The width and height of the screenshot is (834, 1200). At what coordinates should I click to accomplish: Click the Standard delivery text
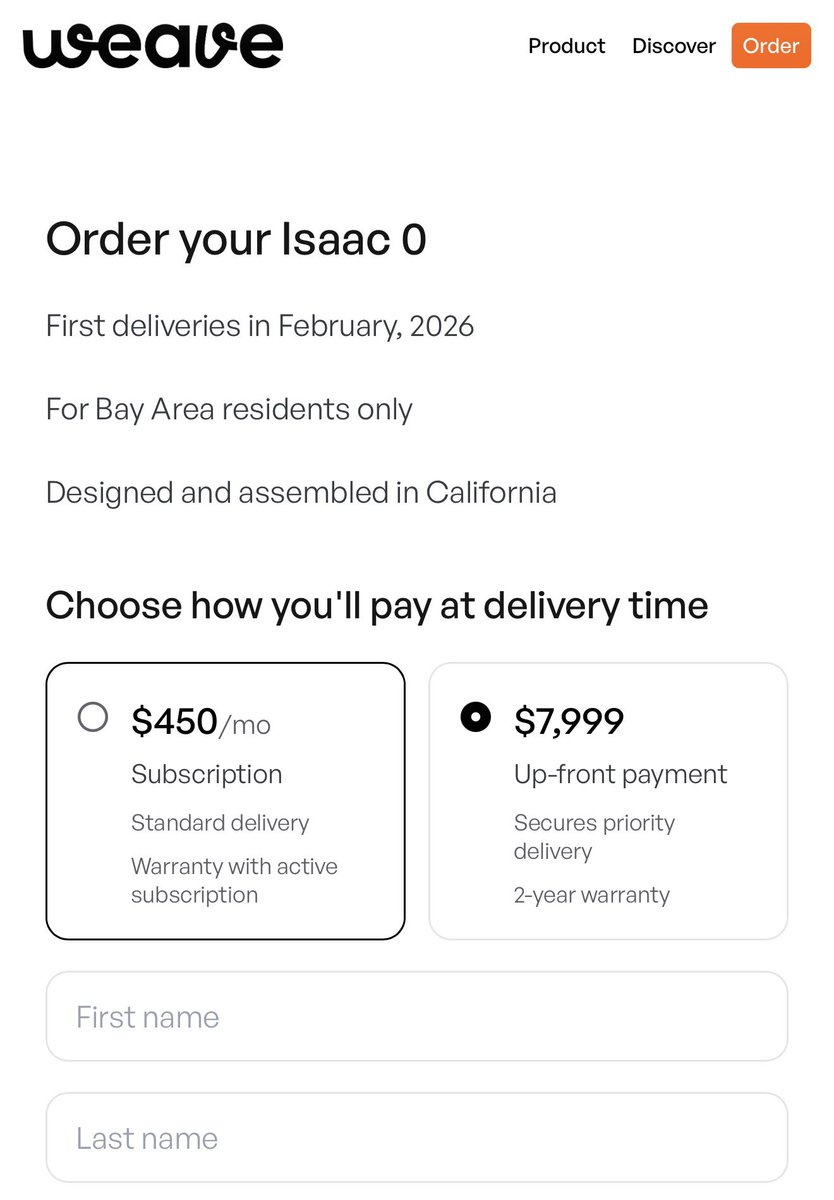(x=220, y=823)
